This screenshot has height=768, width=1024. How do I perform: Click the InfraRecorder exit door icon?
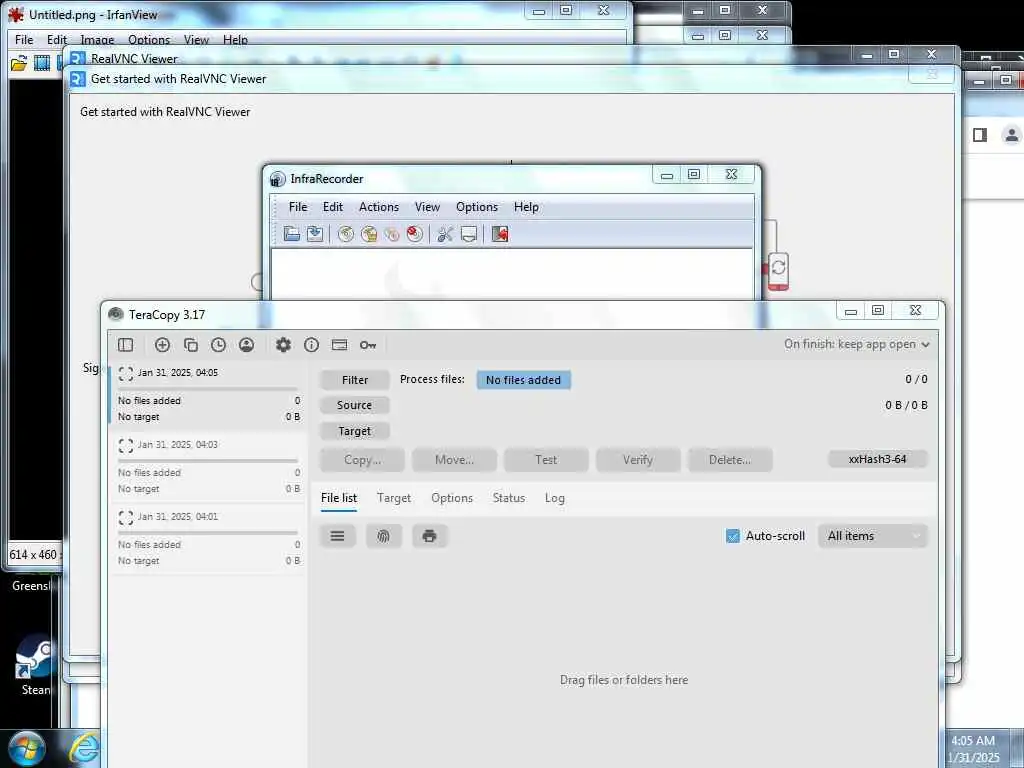500,234
